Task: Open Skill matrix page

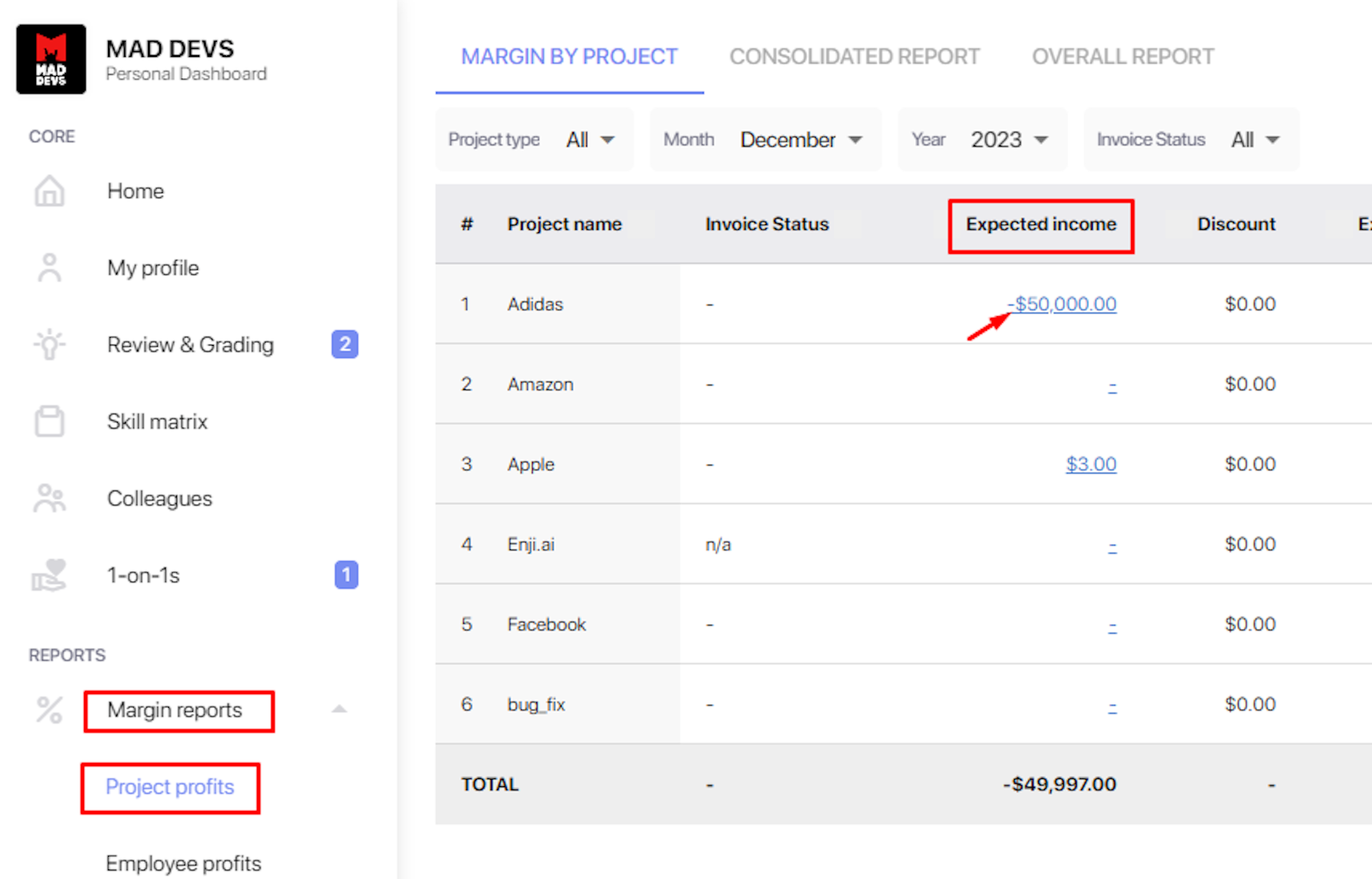Action: 158,422
